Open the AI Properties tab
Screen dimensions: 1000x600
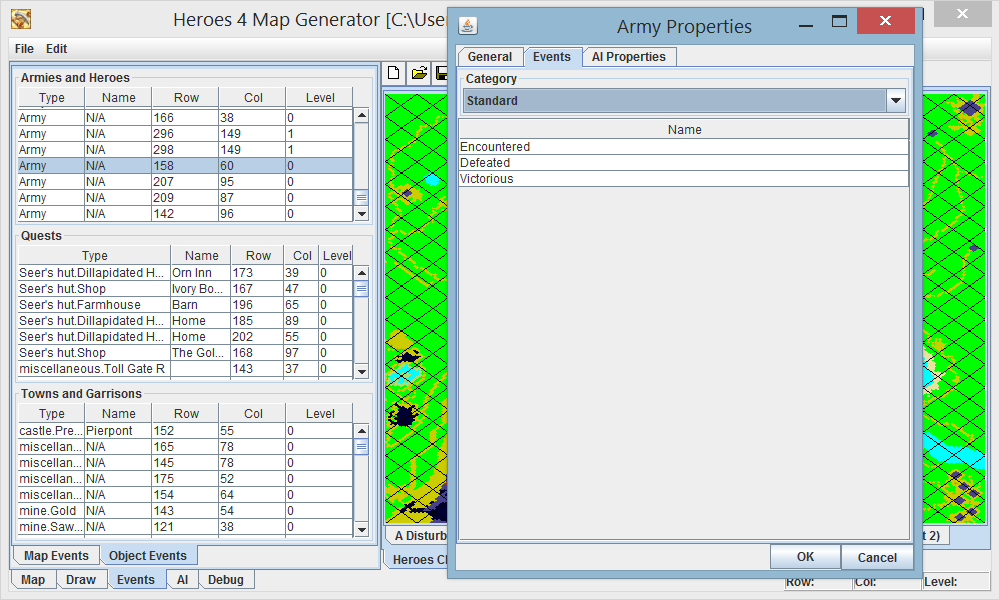tap(629, 57)
